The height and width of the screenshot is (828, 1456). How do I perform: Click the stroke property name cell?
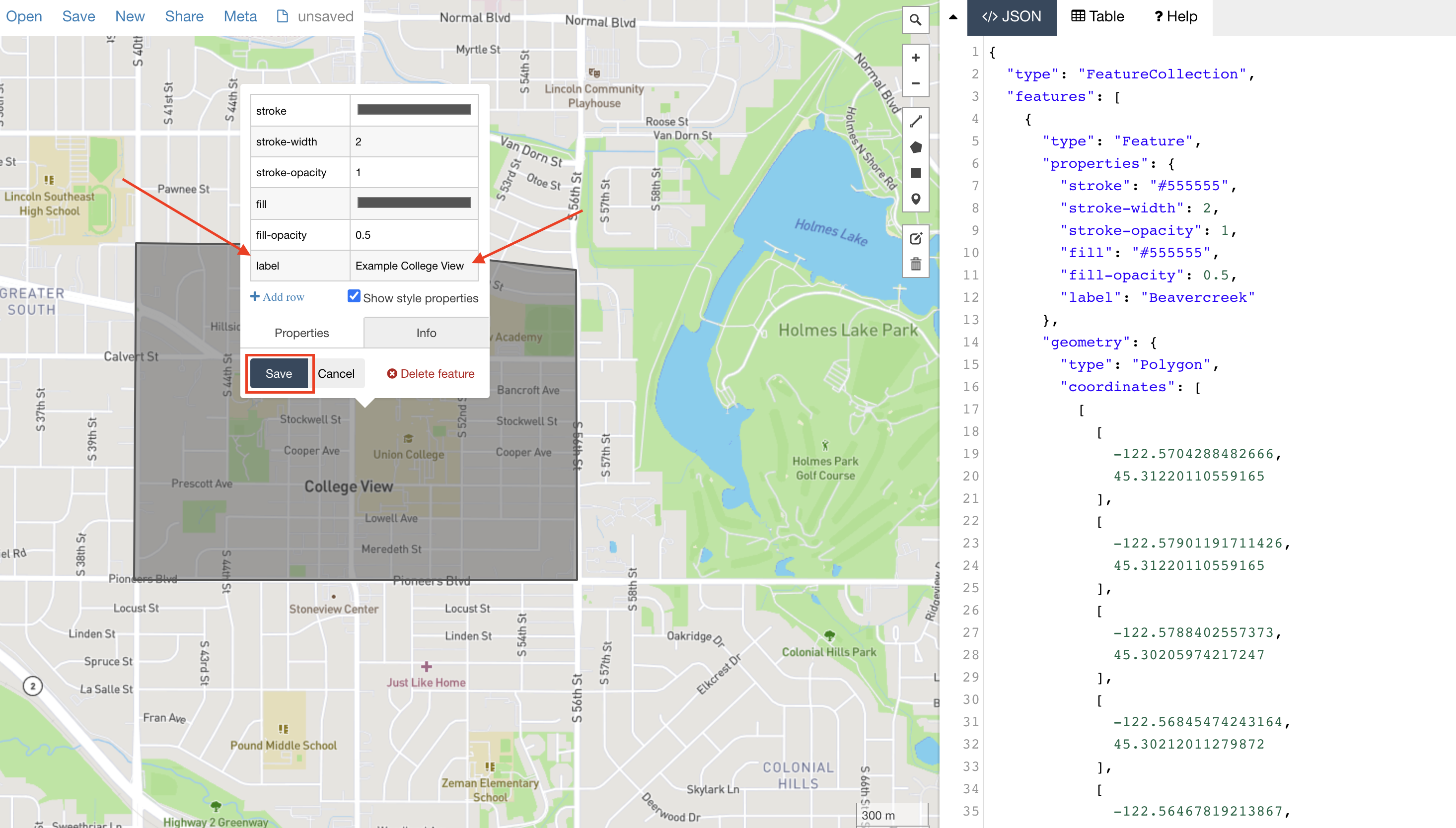pyautogui.click(x=300, y=111)
